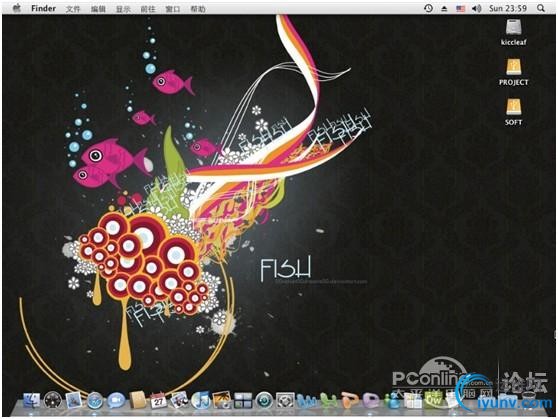Click the Time Machine menu bar icon
558x419 pixels.
coord(428,8)
